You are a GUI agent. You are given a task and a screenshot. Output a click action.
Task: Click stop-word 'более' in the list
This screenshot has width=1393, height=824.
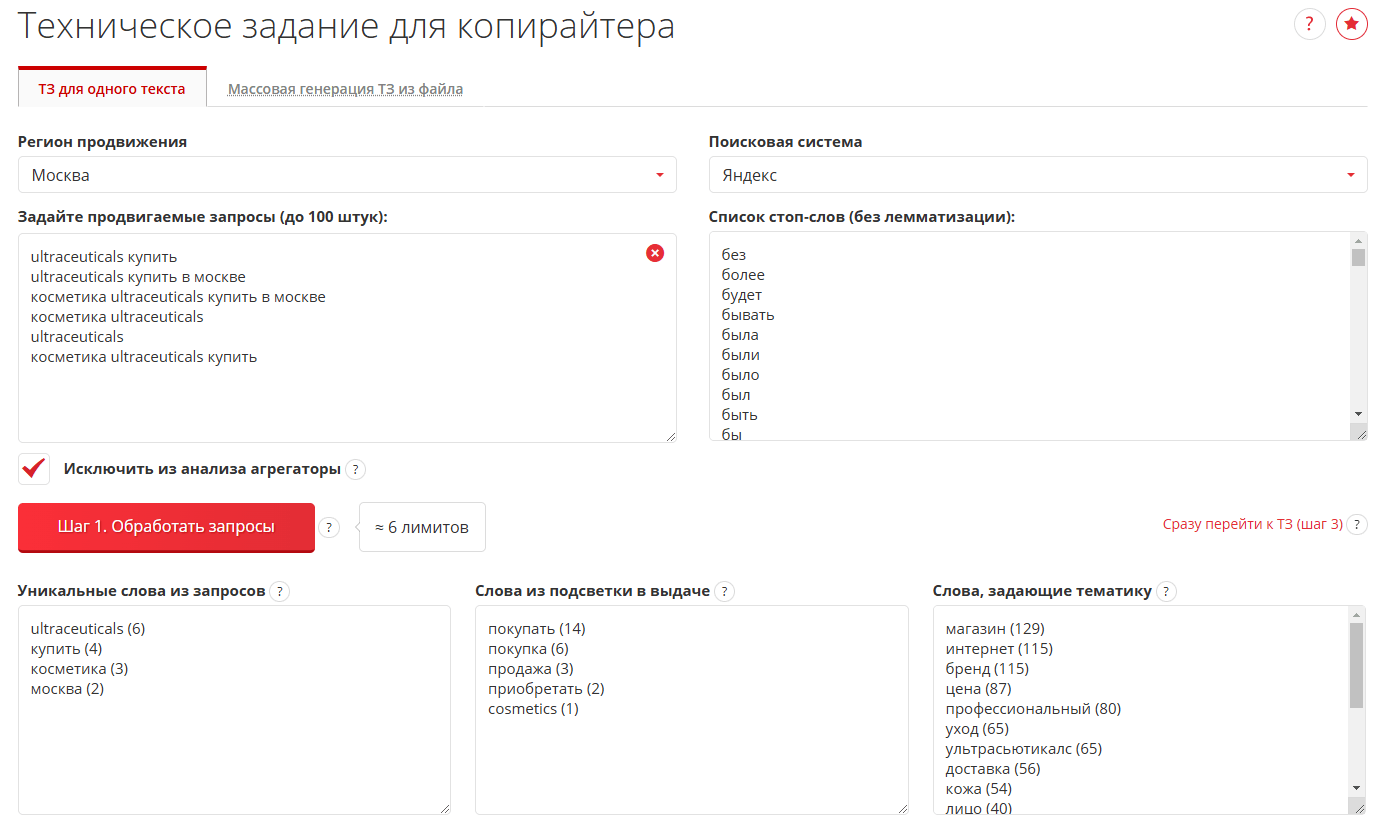743,275
